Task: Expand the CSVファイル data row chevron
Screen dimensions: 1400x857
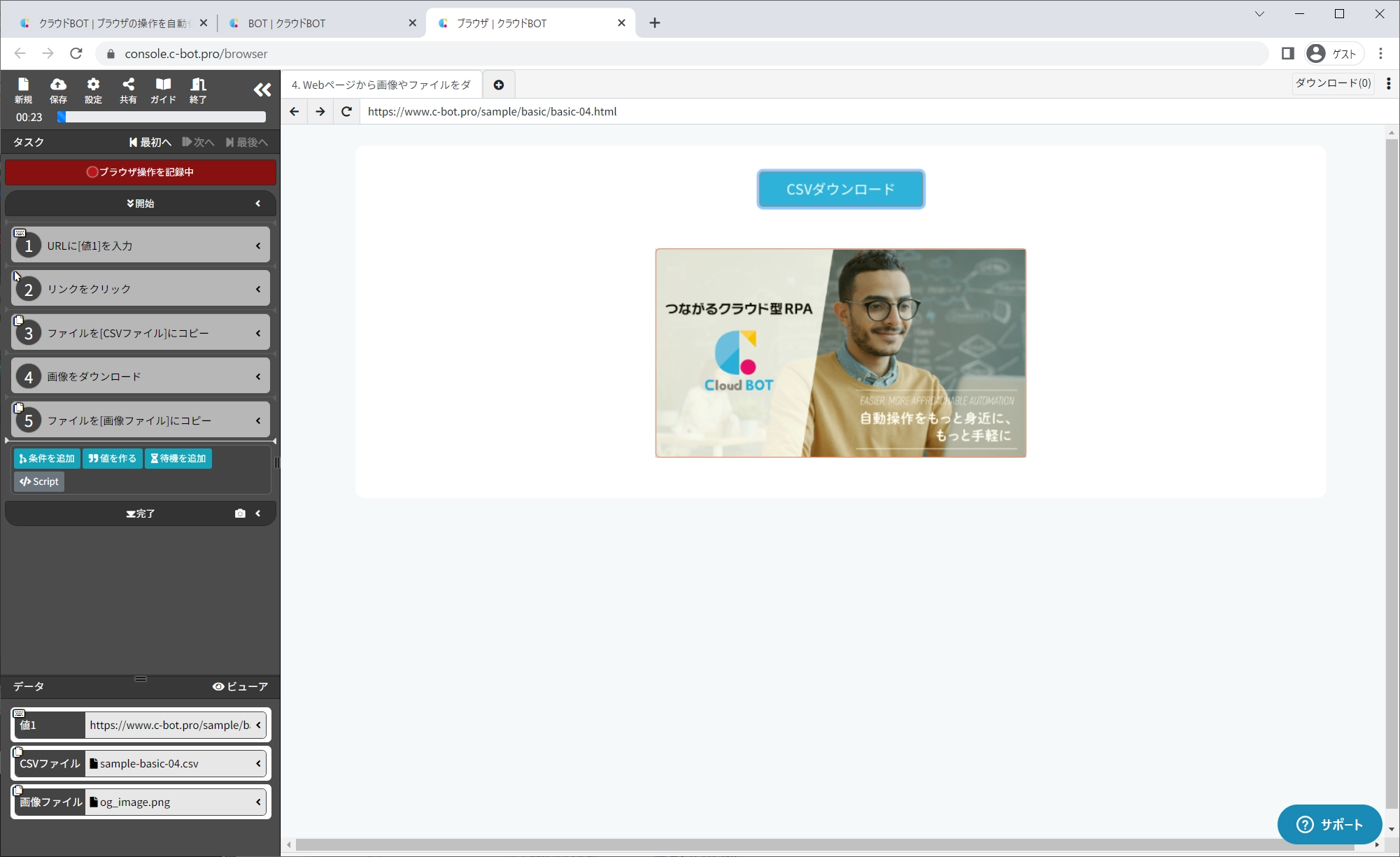Action: coord(258,763)
